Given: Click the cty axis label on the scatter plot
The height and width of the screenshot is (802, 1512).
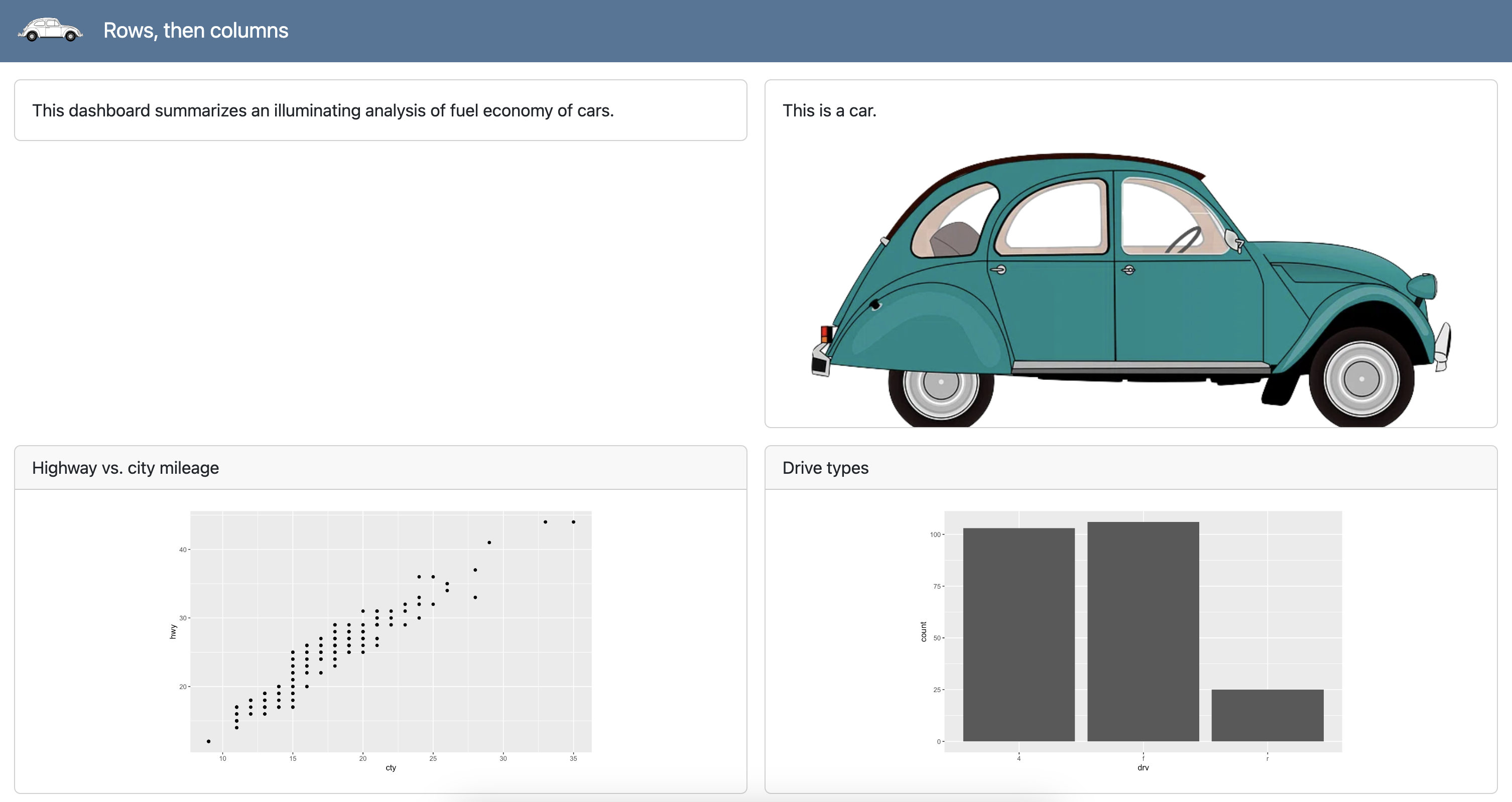Looking at the screenshot, I should 391,767.
